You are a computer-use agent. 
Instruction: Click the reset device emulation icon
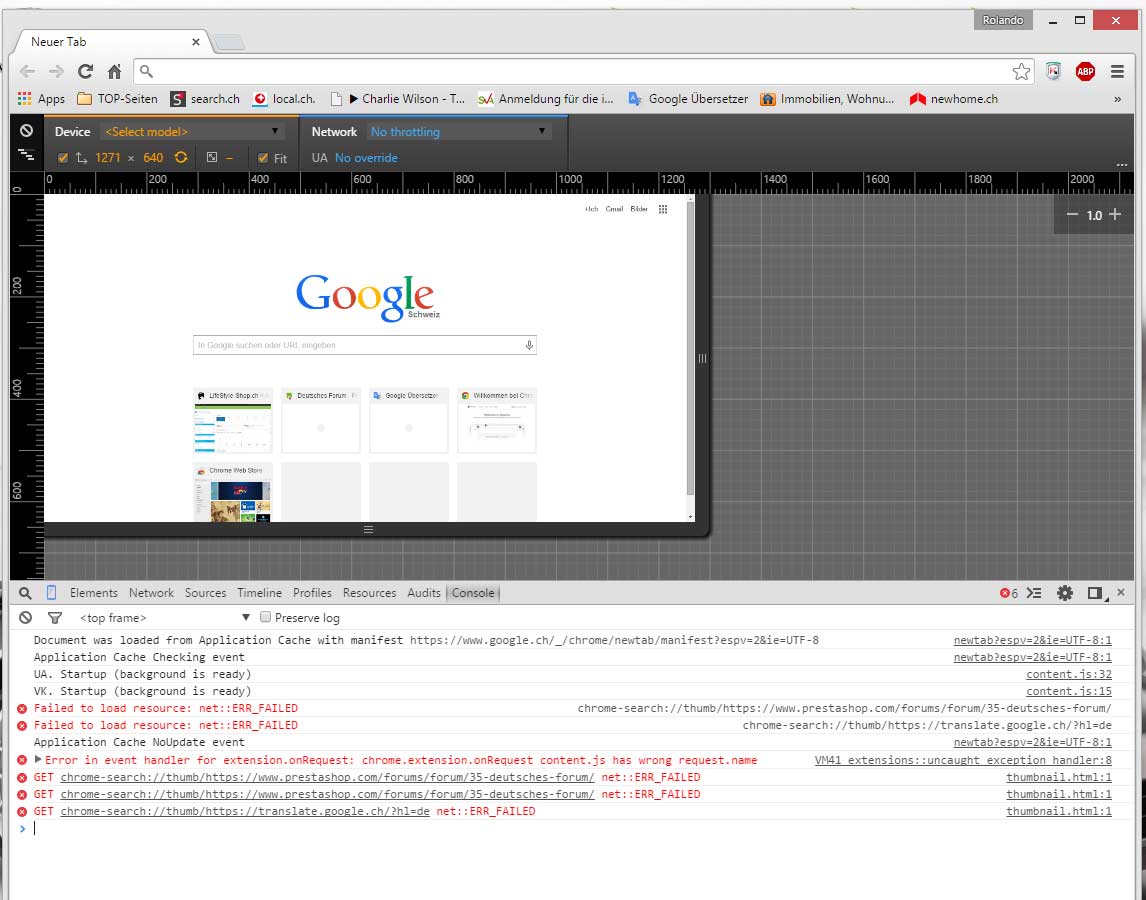(26, 131)
